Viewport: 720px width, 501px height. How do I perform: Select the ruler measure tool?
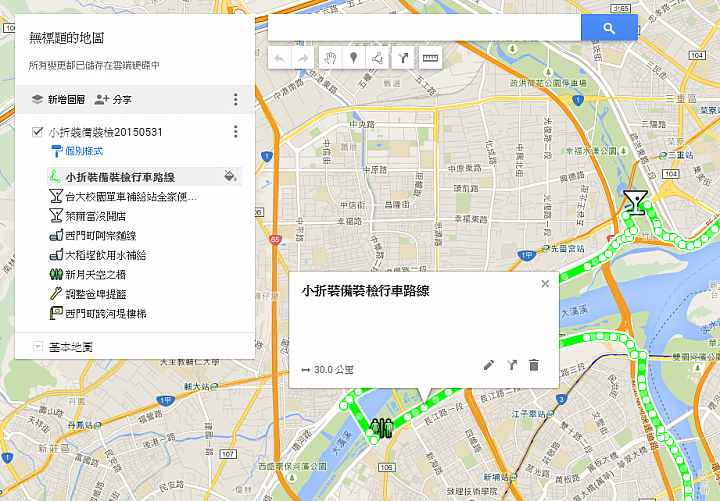tap(430, 58)
